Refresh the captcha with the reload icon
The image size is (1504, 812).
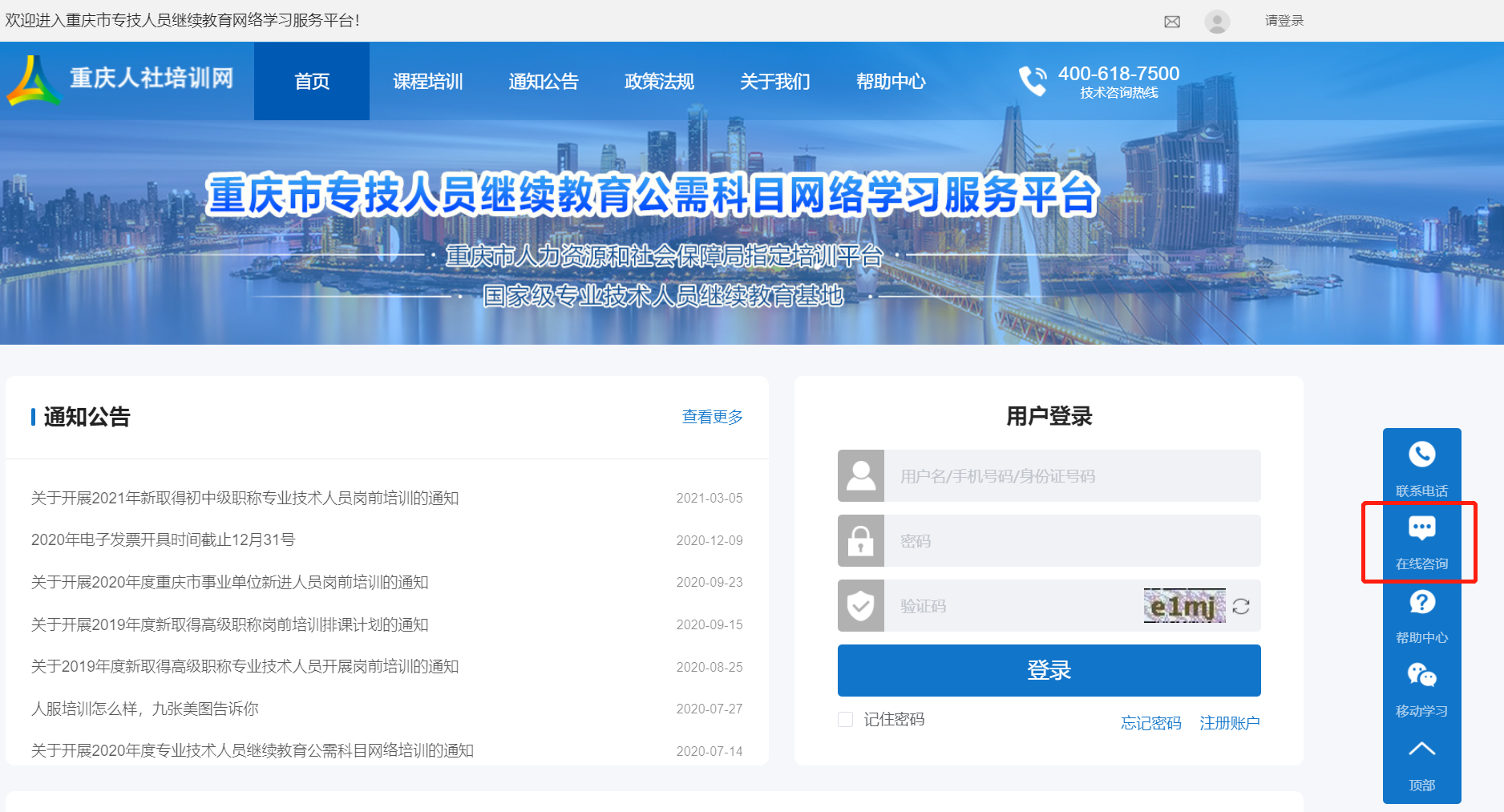pos(1241,607)
